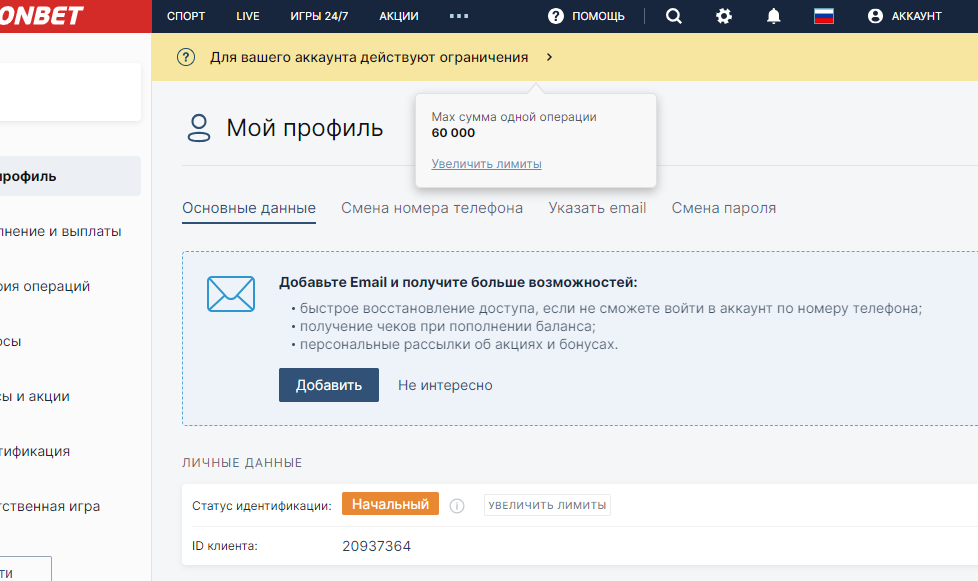Open the profile item in the sidebar
Viewport: 978px width, 581px height.
click(70, 176)
